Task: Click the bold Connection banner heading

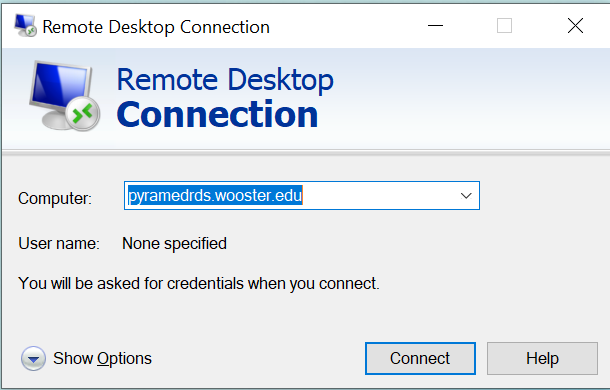Action: coord(217,114)
